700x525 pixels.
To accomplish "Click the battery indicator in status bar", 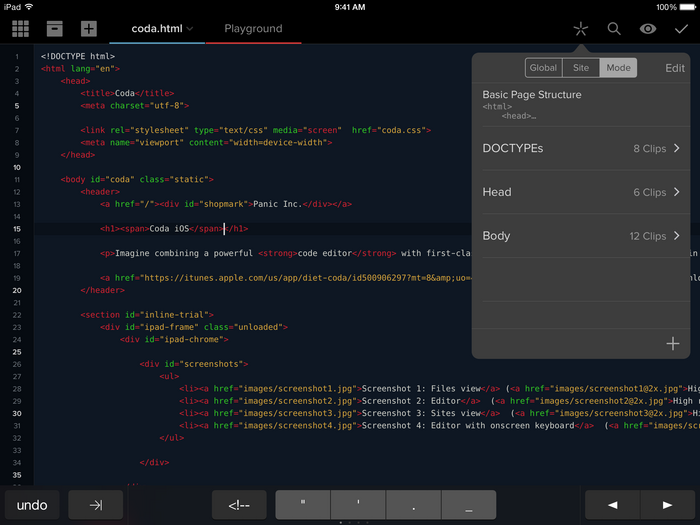I will tap(688, 7).
